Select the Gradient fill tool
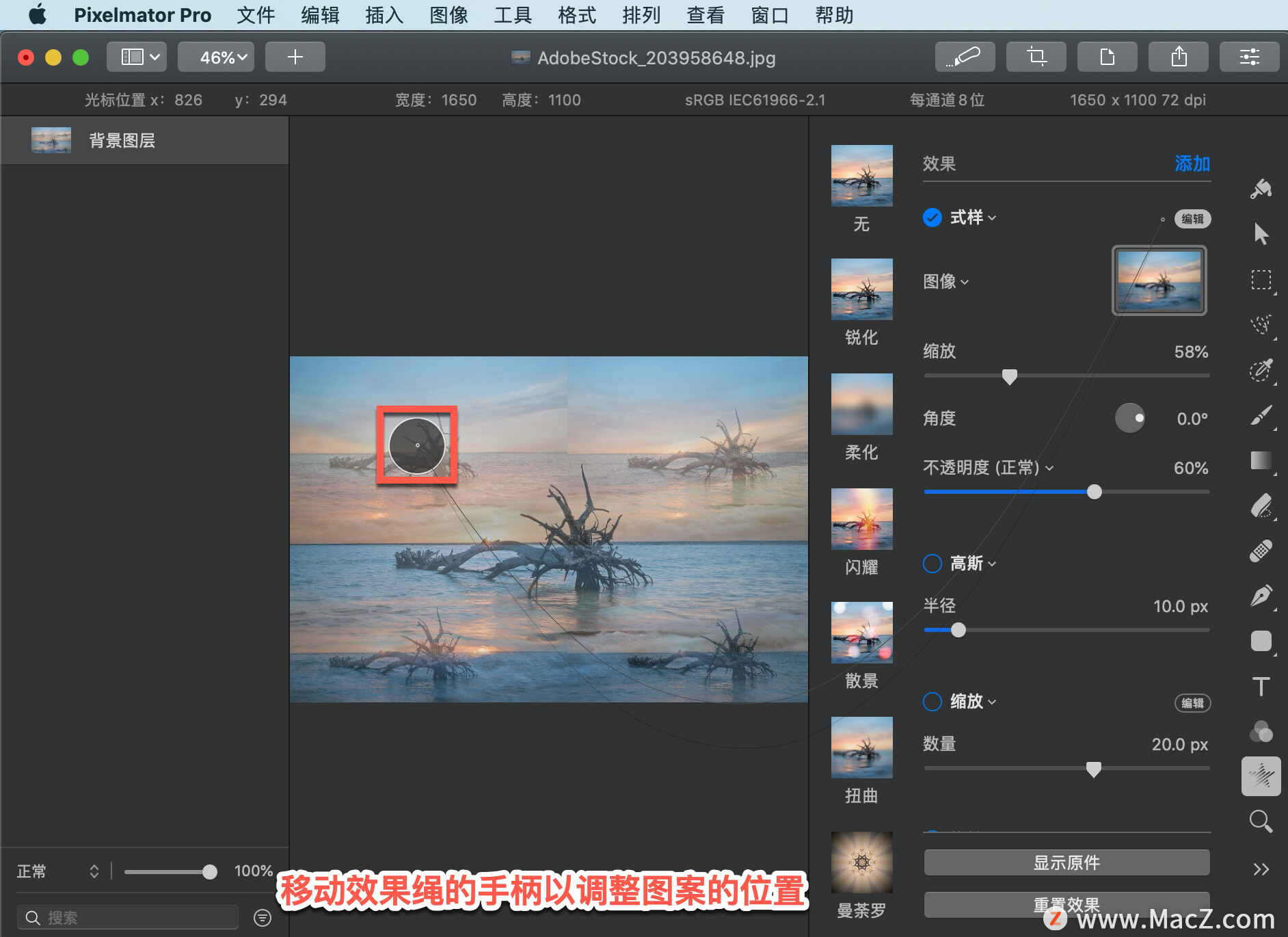 pyautogui.click(x=1261, y=460)
